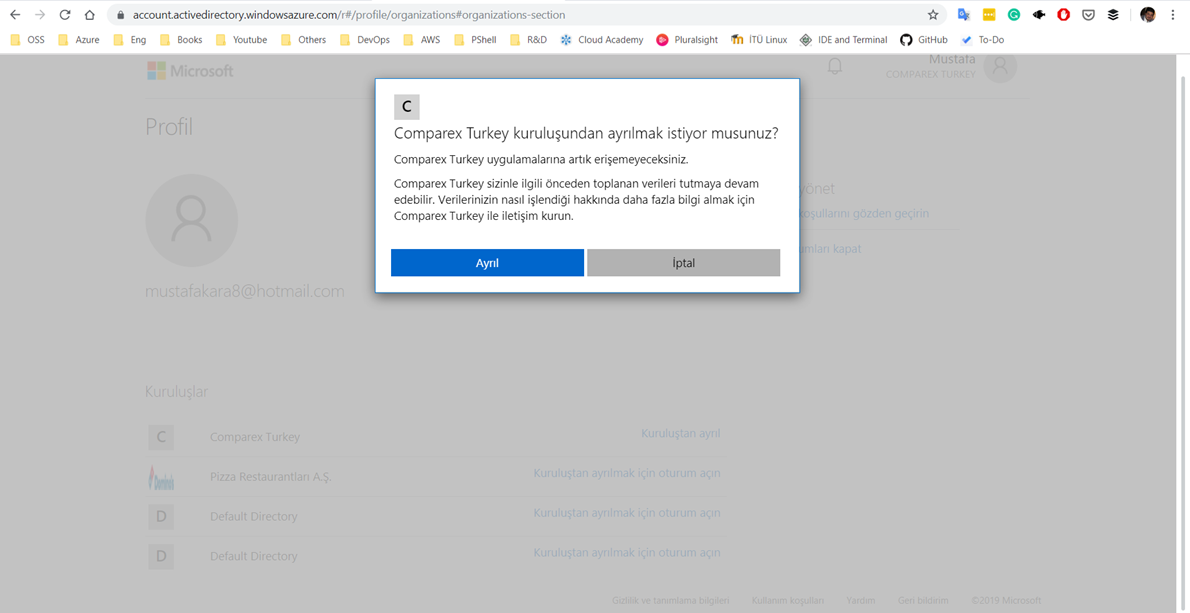The width and height of the screenshot is (1190, 613).
Task: Click the Kuruluşlar section heading
Action: click(x=176, y=391)
